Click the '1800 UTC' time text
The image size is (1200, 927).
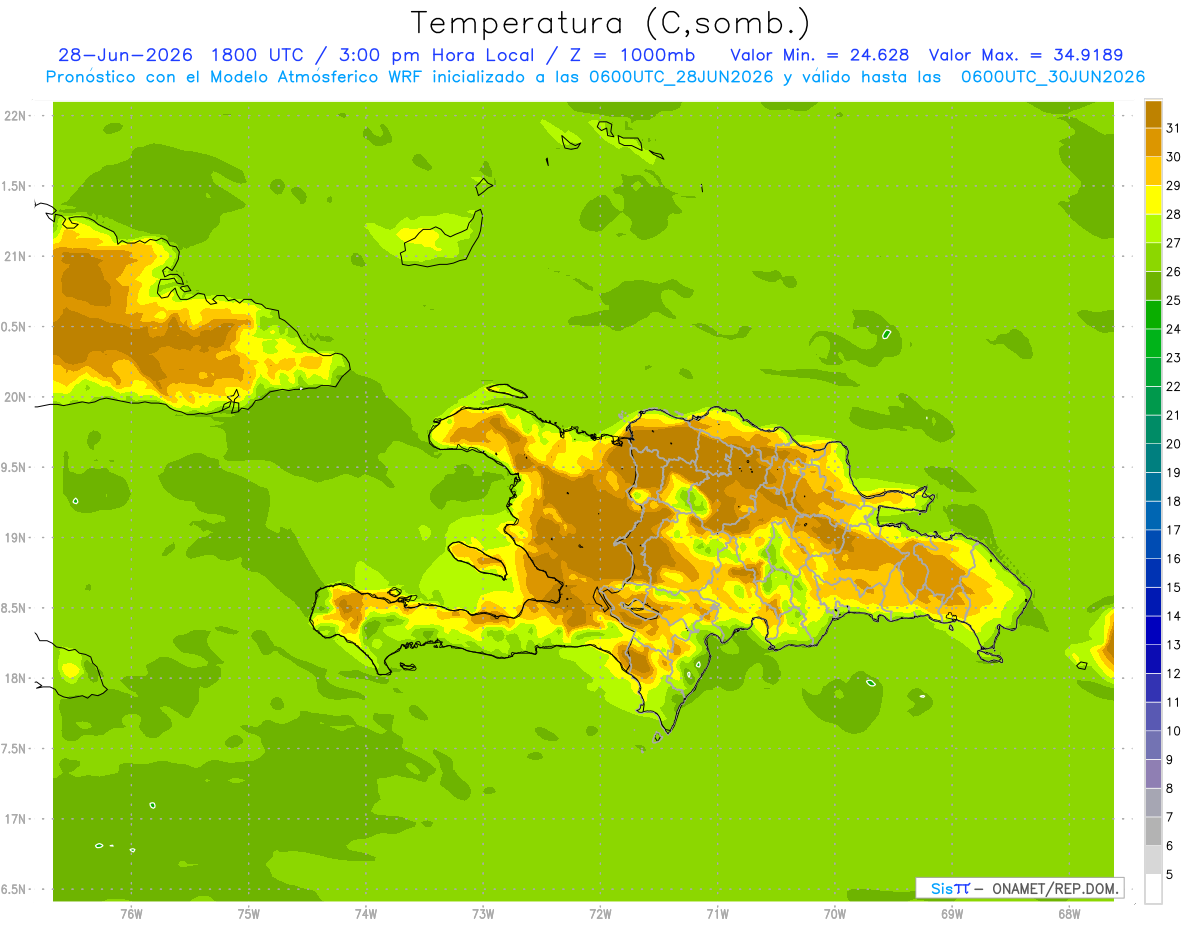pyautogui.click(x=260, y=55)
